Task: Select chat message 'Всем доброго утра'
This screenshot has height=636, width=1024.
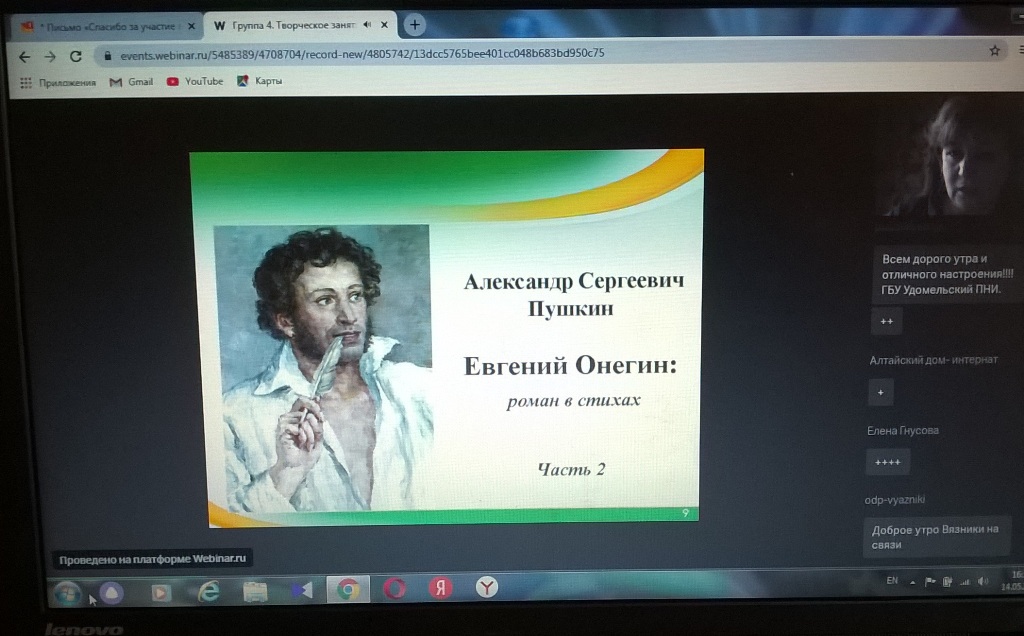Action: [946, 274]
